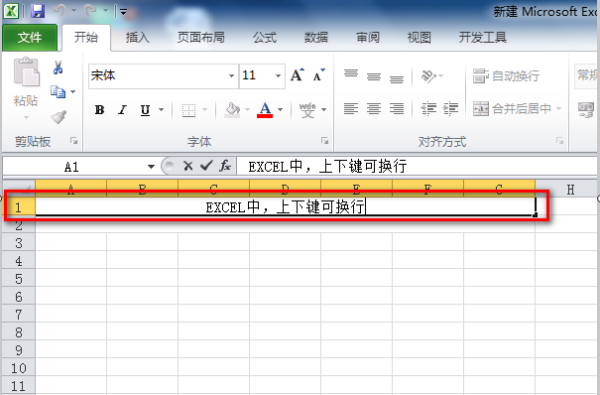Align text right
Screen dimensions: 600x395
[396, 109]
